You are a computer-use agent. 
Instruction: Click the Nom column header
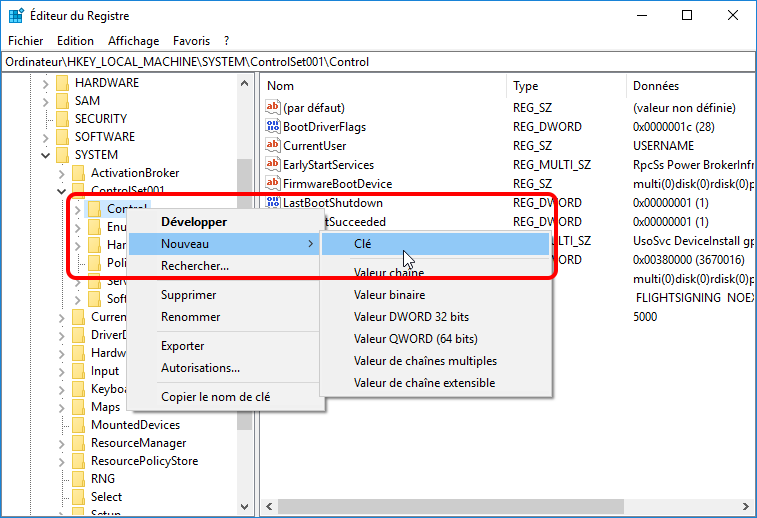click(x=384, y=86)
